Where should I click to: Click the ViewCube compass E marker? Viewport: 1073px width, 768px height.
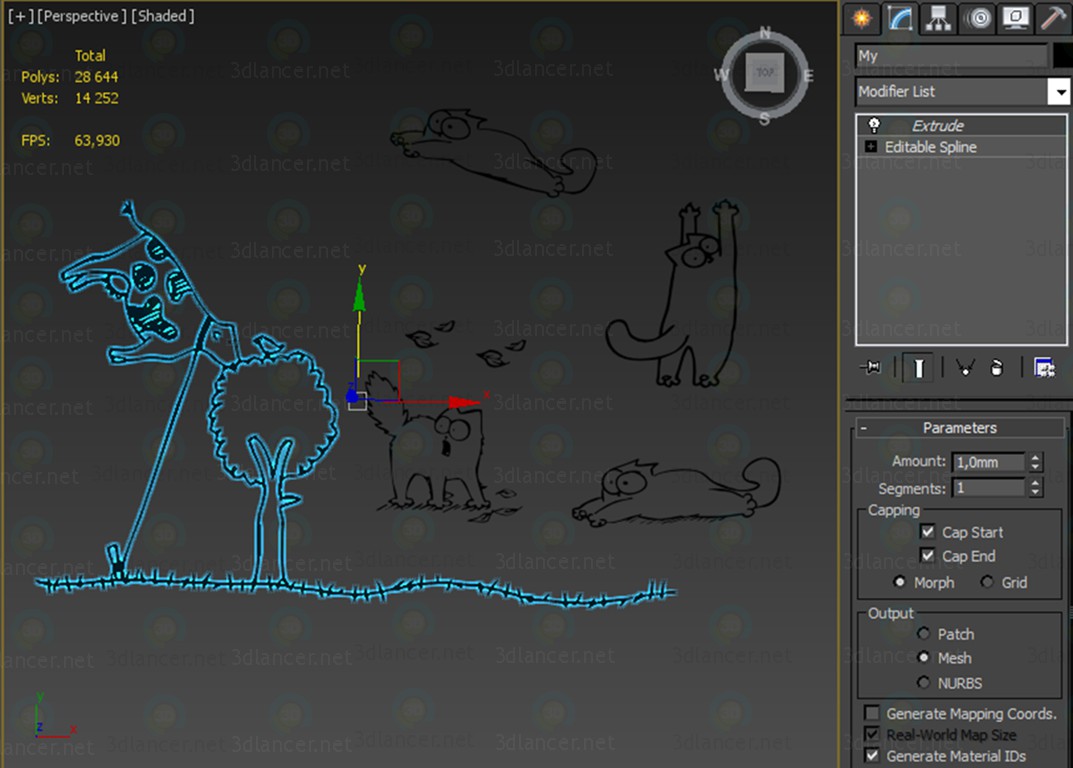tap(808, 76)
